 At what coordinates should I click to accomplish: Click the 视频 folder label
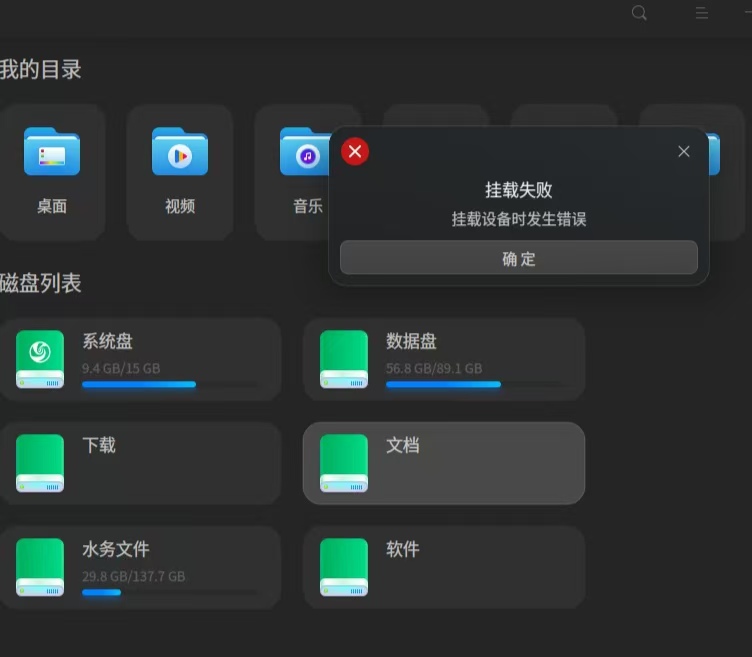[x=180, y=206]
